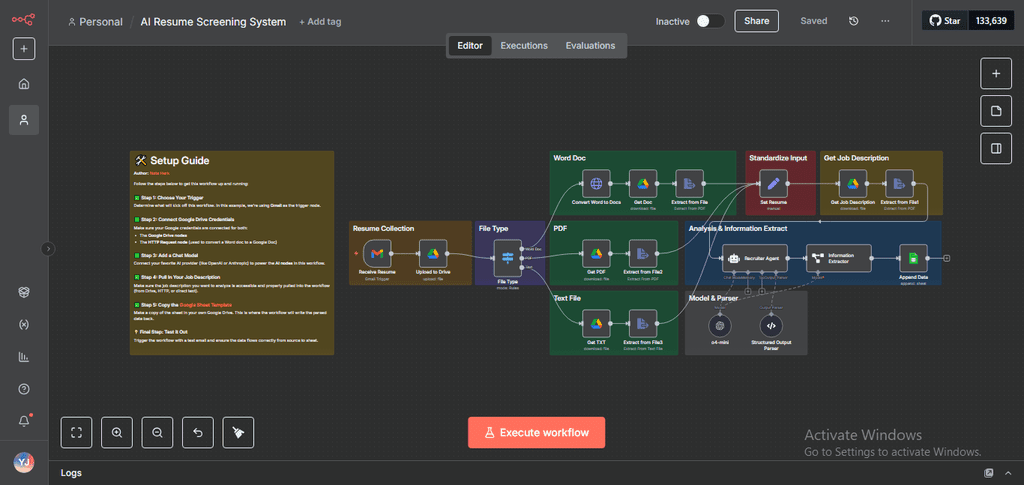This screenshot has height=485, width=1024.
Task: Open the YJ user avatar menu
Action: (x=24, y=462)
